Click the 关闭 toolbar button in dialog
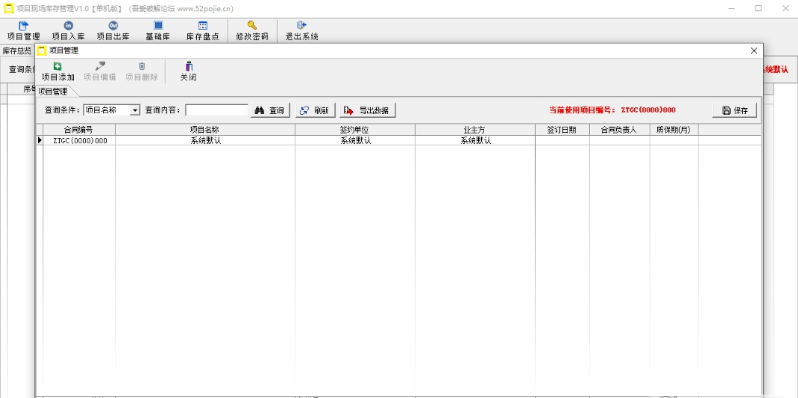This screenshot has height=398, width=798. (188, 72)
